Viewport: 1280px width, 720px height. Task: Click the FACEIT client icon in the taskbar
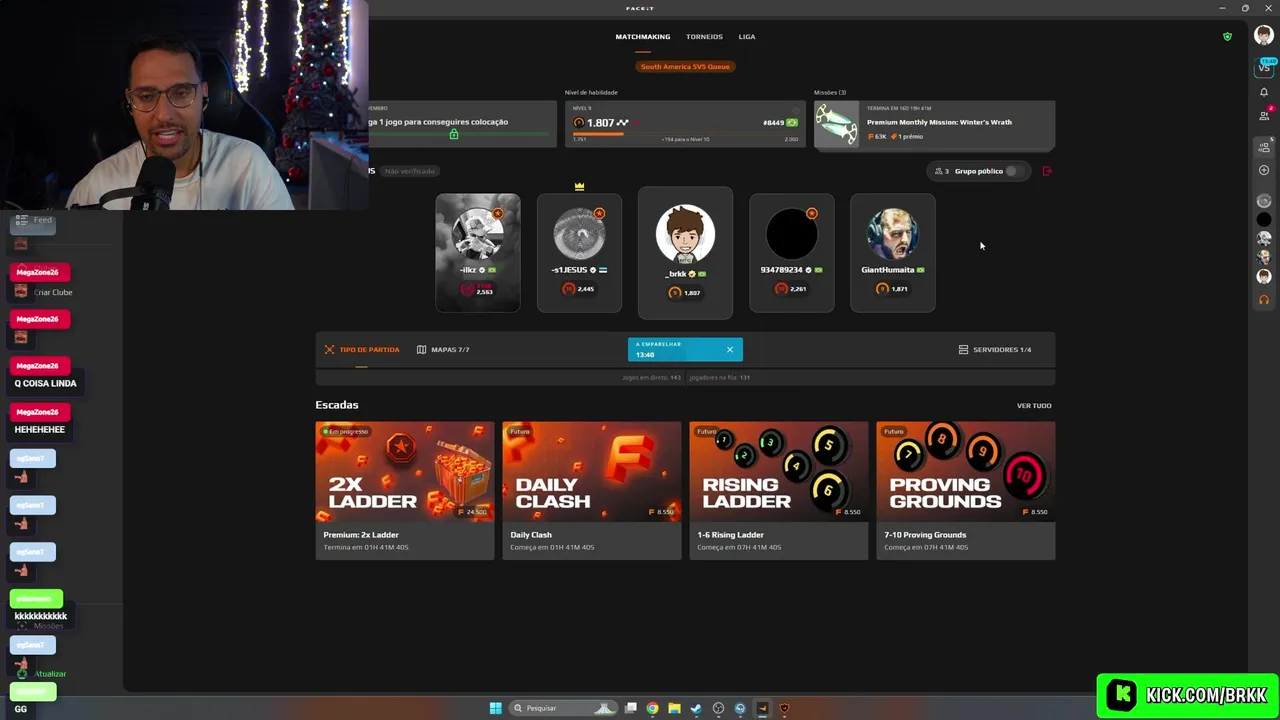coord(762,708)
